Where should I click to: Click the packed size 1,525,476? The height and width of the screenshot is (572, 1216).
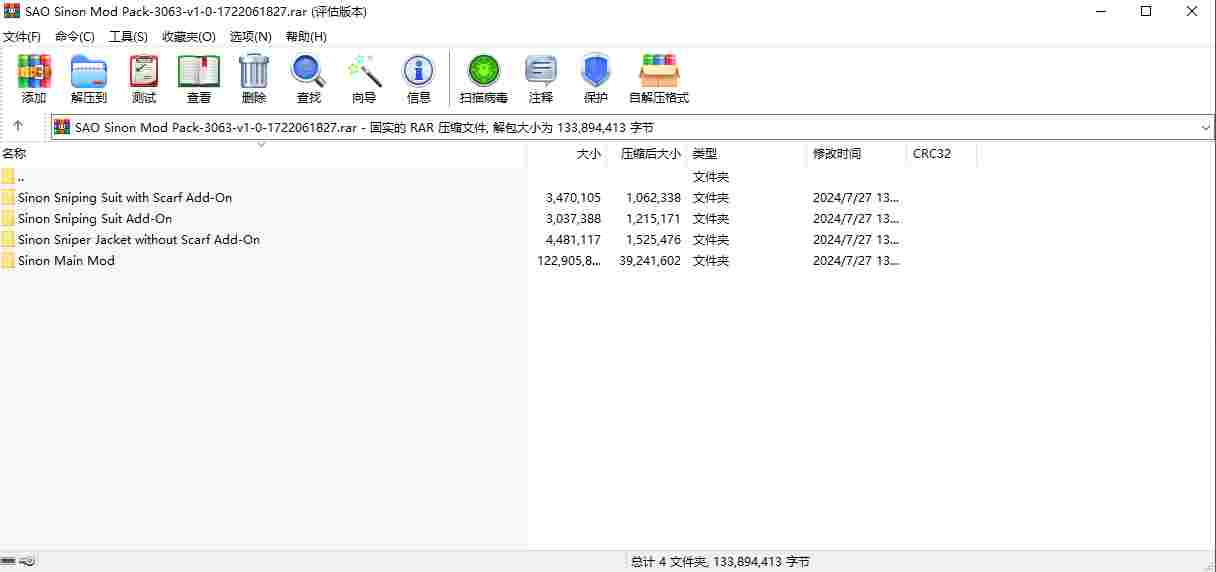point(654,240)
